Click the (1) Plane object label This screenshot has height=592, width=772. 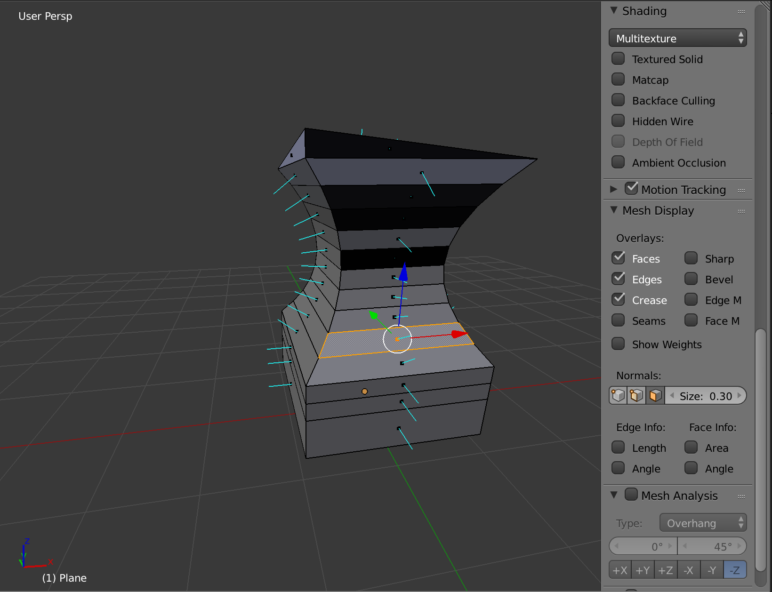(x=64, y=578)
